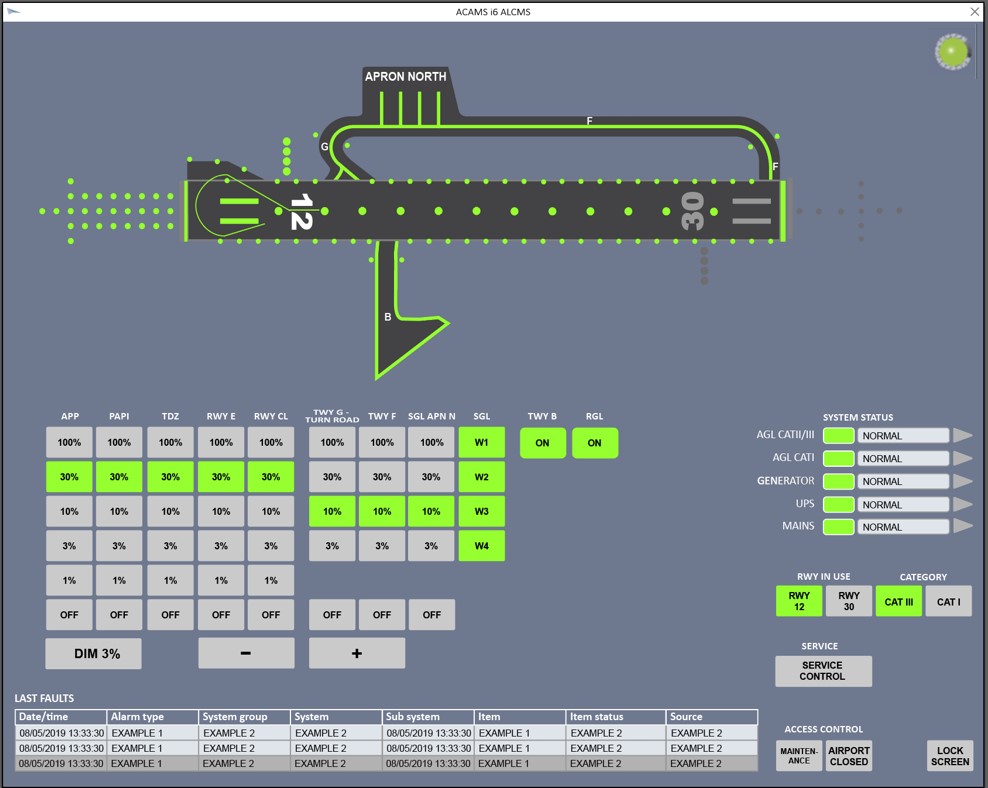Click Apron North area on airfield map
The image size is (988, 788).
405,77
